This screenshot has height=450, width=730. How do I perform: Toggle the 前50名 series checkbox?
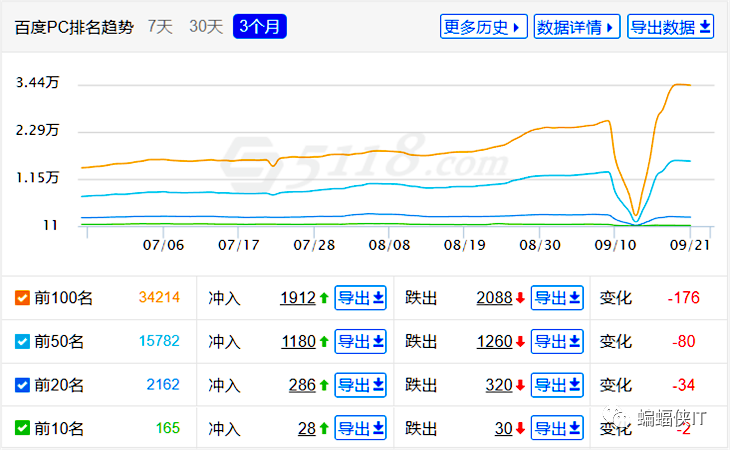pos(22,342)
